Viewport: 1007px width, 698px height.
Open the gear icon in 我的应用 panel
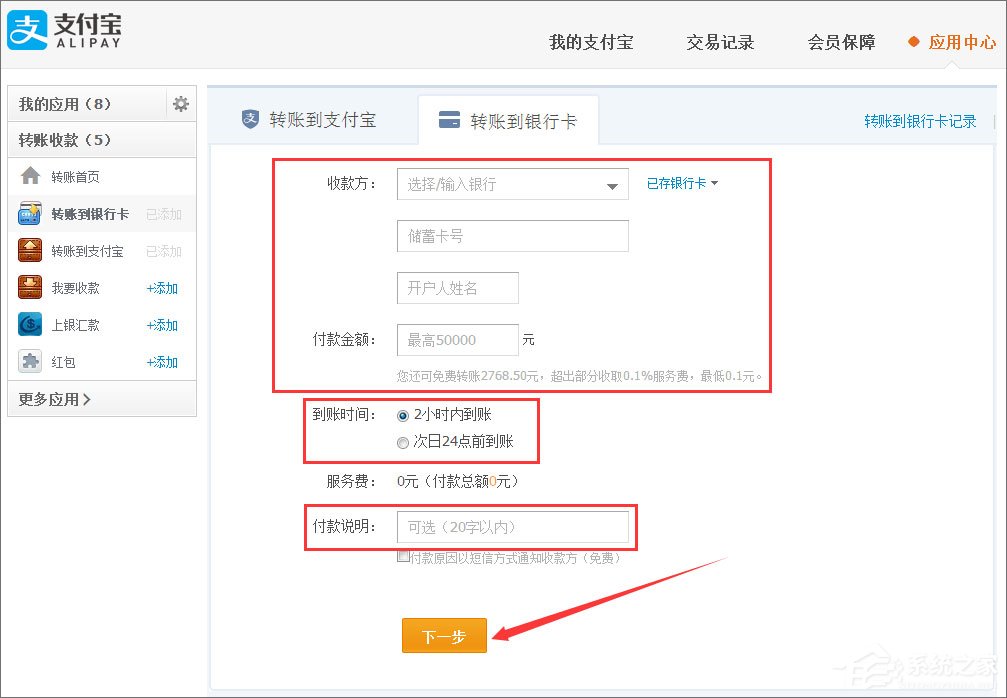[182, 103]
